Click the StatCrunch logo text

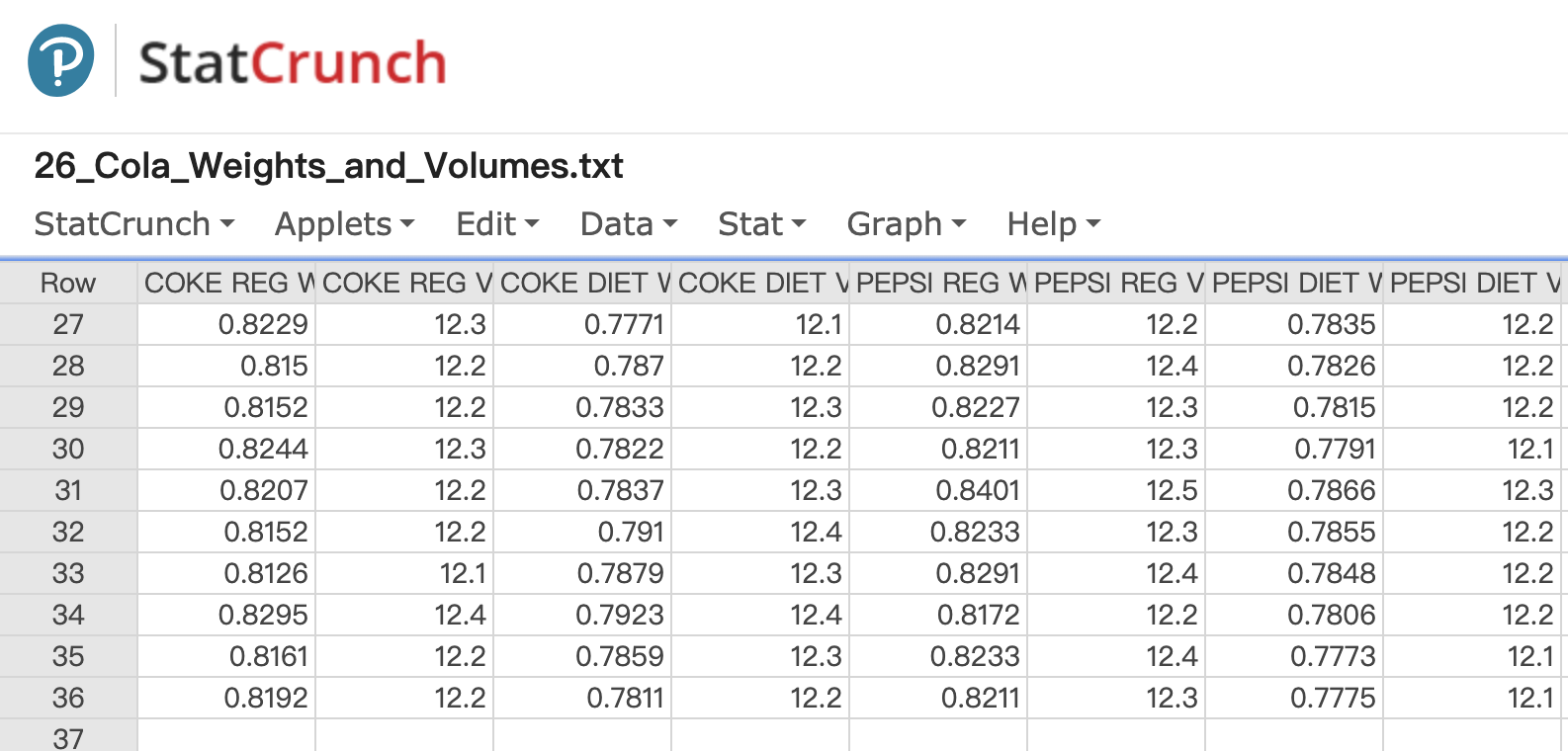click(x=293, y=63)
